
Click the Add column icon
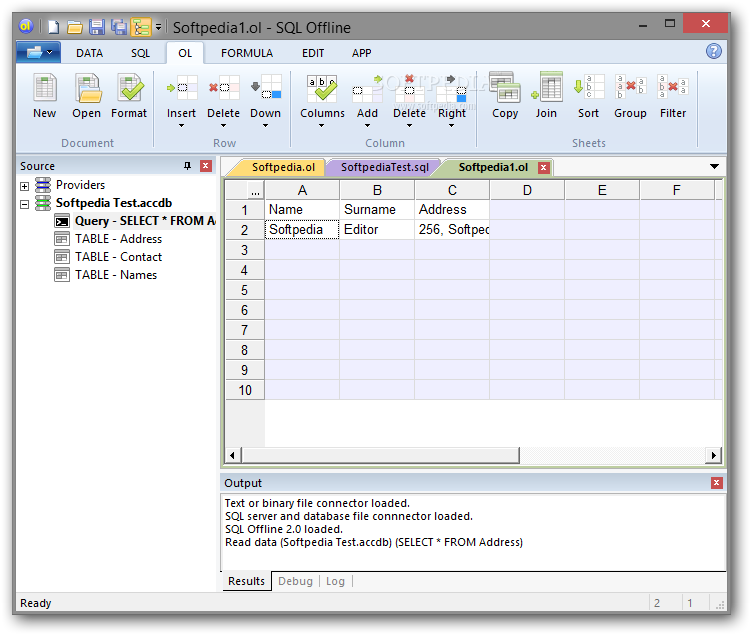367,88
